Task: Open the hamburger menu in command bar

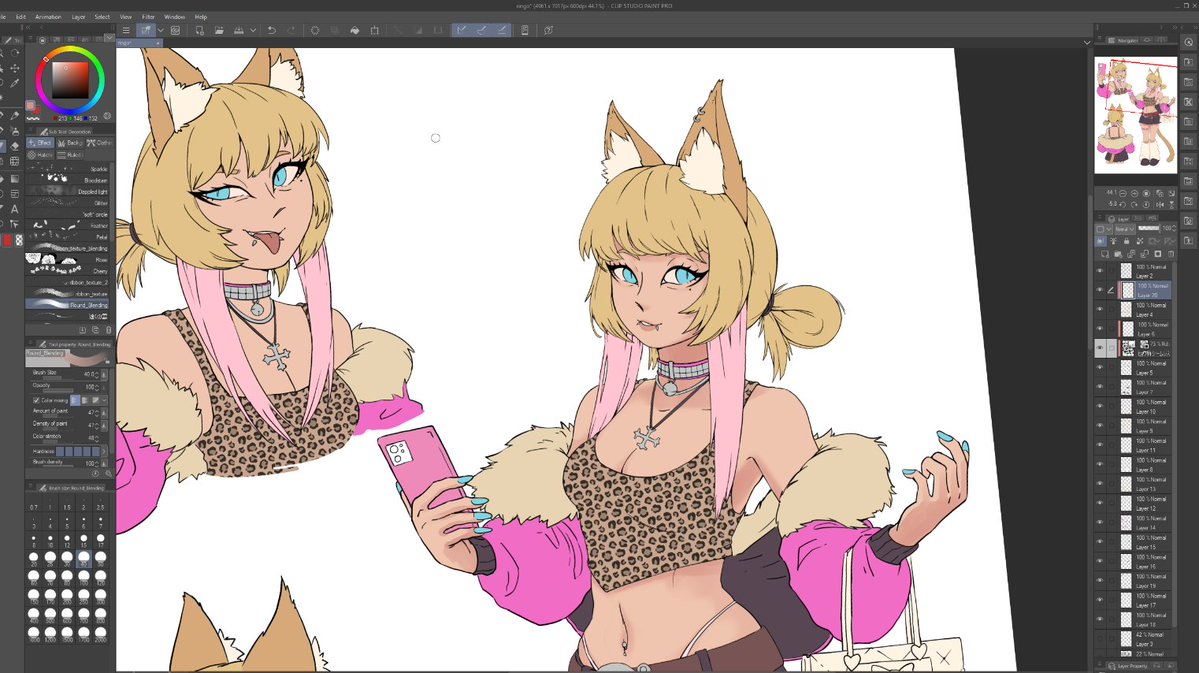Action: point(126,31)
